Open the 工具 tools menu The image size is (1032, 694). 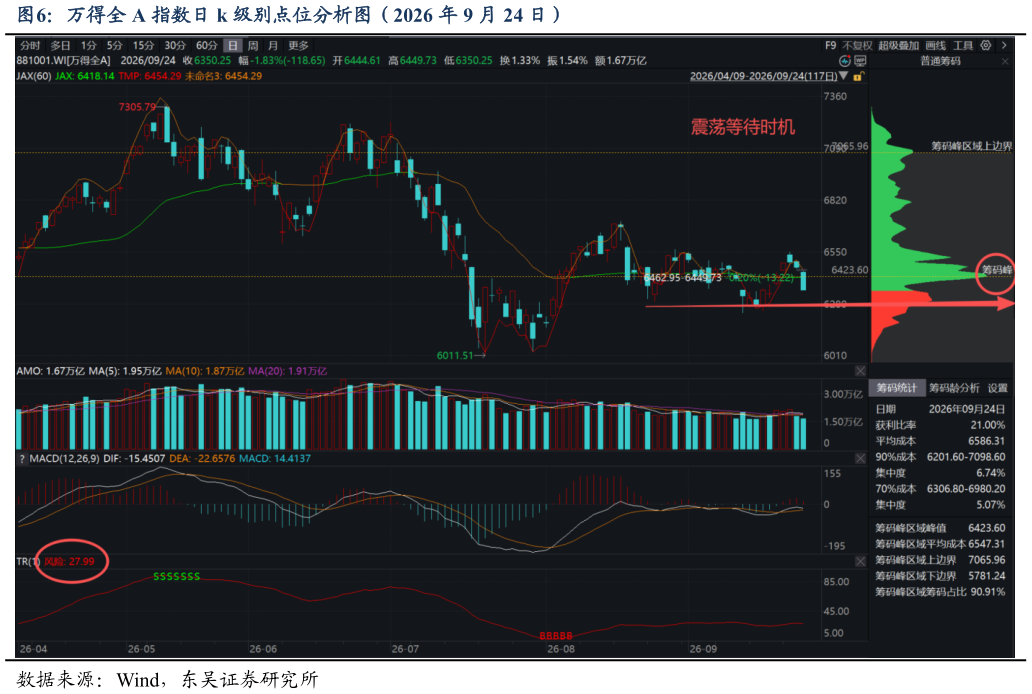click(x=963, y=45)
